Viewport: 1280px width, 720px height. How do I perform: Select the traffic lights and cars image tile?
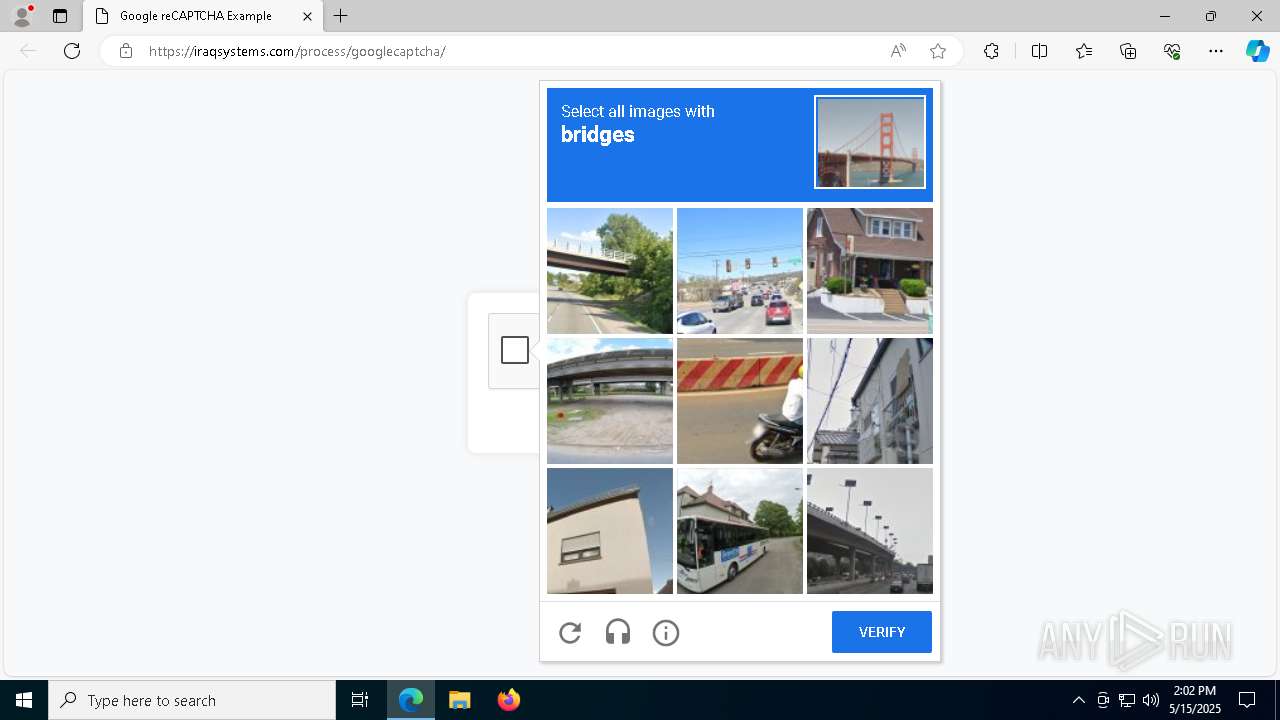coord(740,271)
